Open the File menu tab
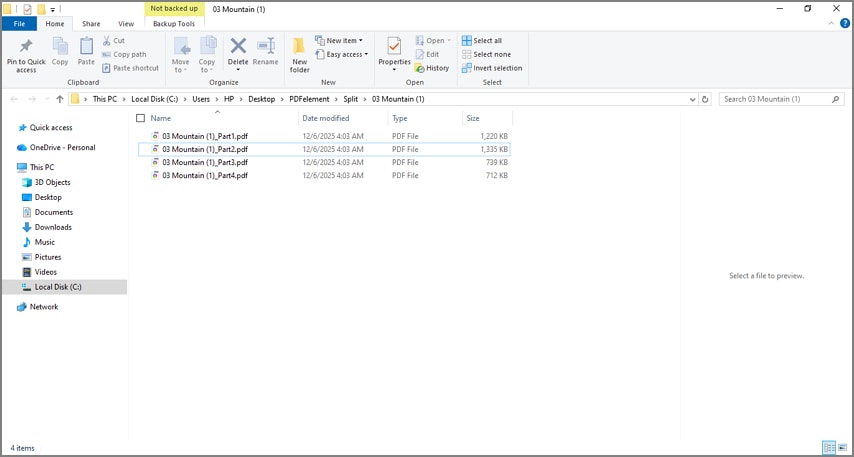Image resolution: width=854 pixels, height=457 pixels. coord(19,23)
